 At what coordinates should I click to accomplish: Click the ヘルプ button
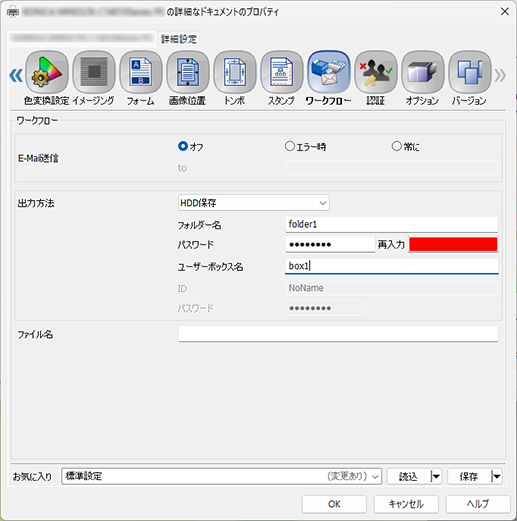[x=478, y=504]
